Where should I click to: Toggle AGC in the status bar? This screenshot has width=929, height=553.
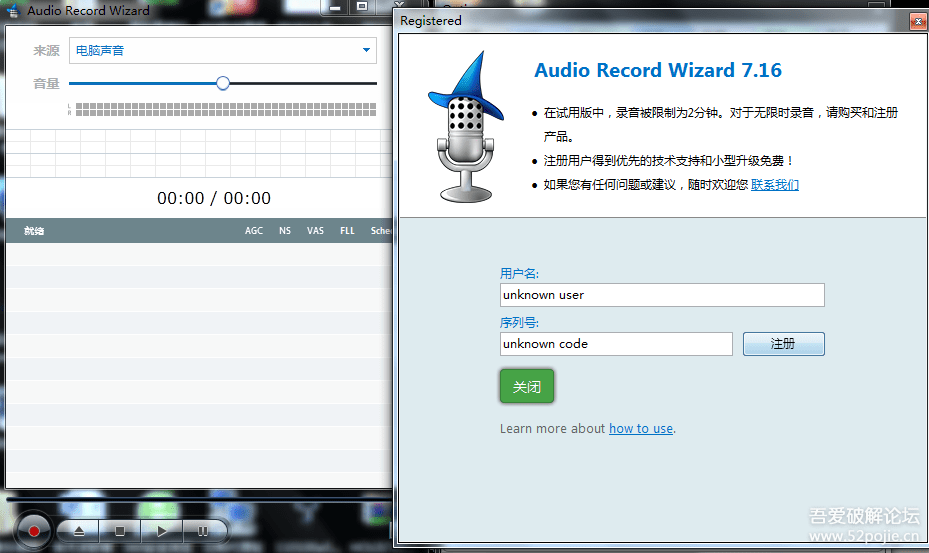254,231
